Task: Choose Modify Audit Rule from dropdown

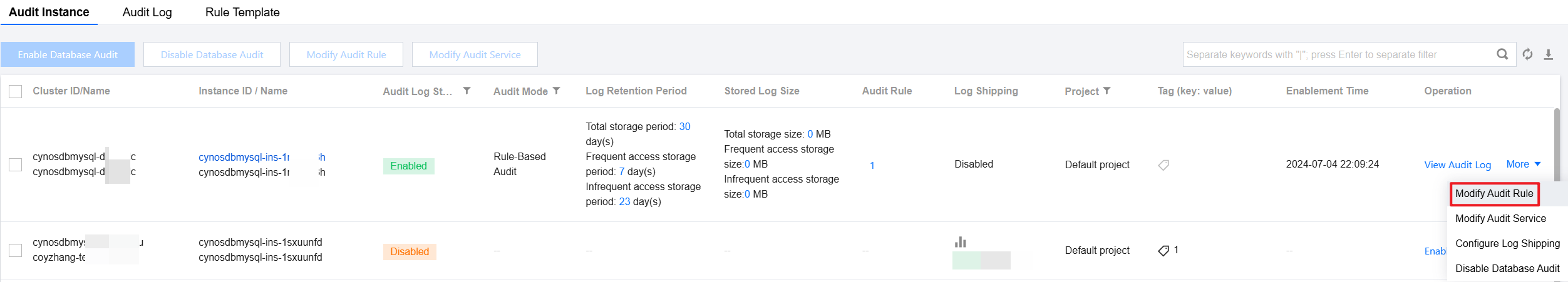Action: pos(1494,194)
